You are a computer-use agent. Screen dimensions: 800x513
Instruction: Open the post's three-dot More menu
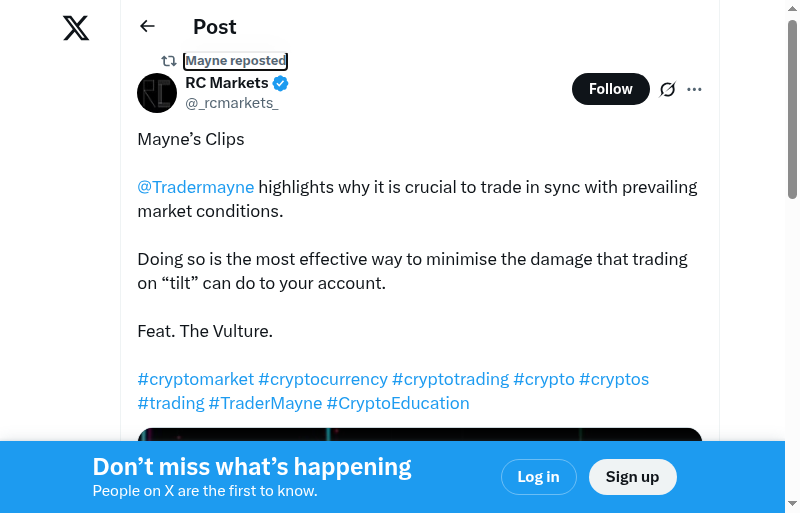(695, 89)
